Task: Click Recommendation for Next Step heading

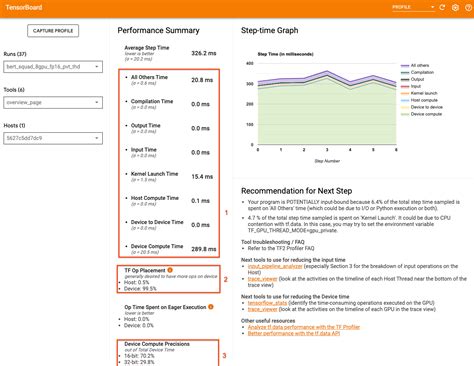Action: [x=296, y=191]
